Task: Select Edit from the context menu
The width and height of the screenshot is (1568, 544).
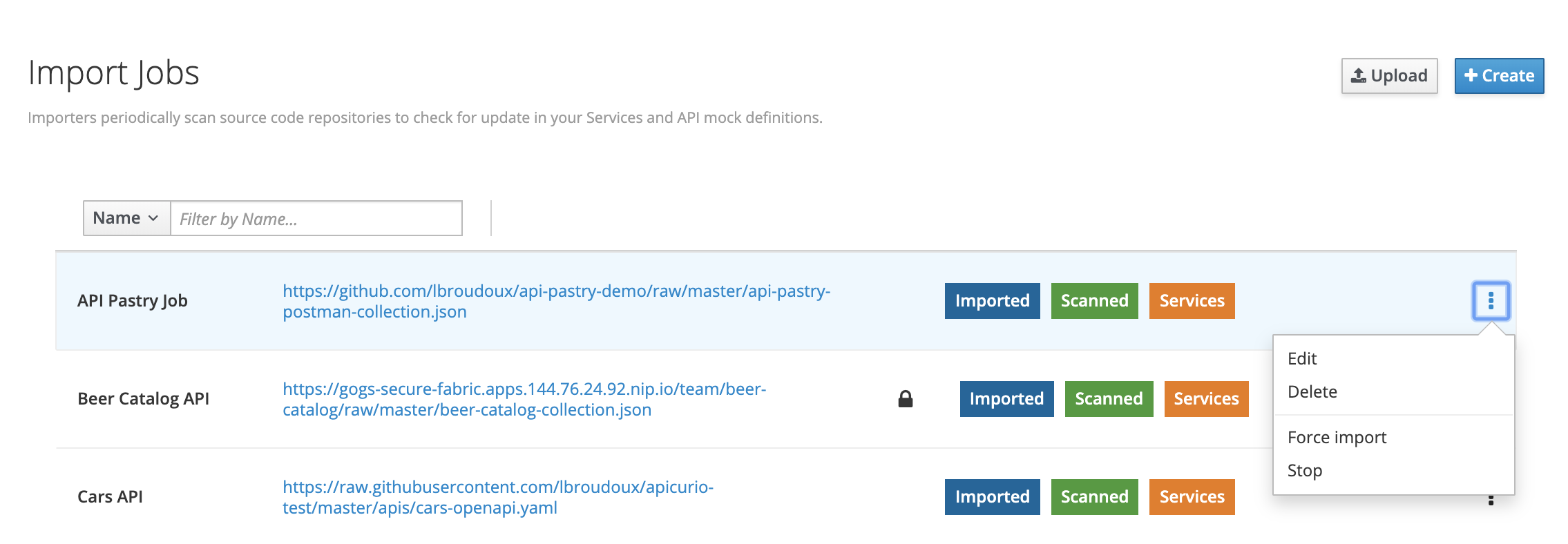Action: click(1302, 359)
